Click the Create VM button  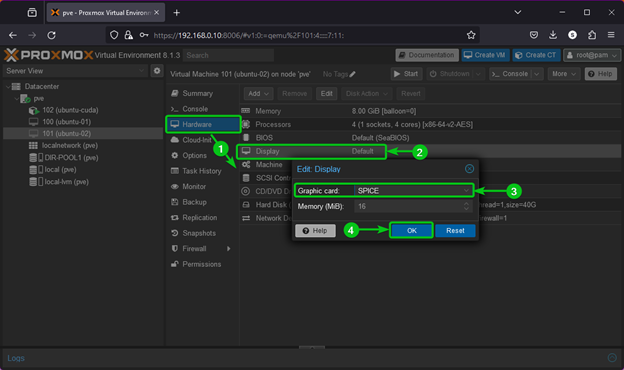[486, 55]
